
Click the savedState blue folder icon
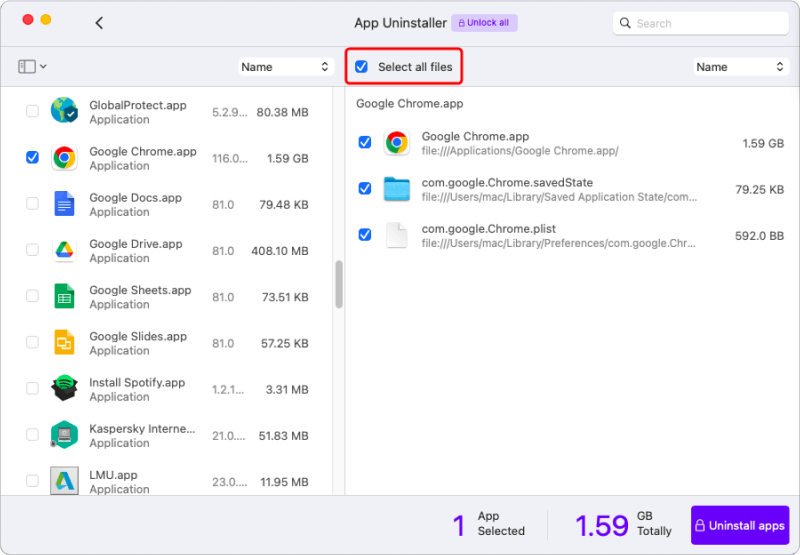pos(396,189)
